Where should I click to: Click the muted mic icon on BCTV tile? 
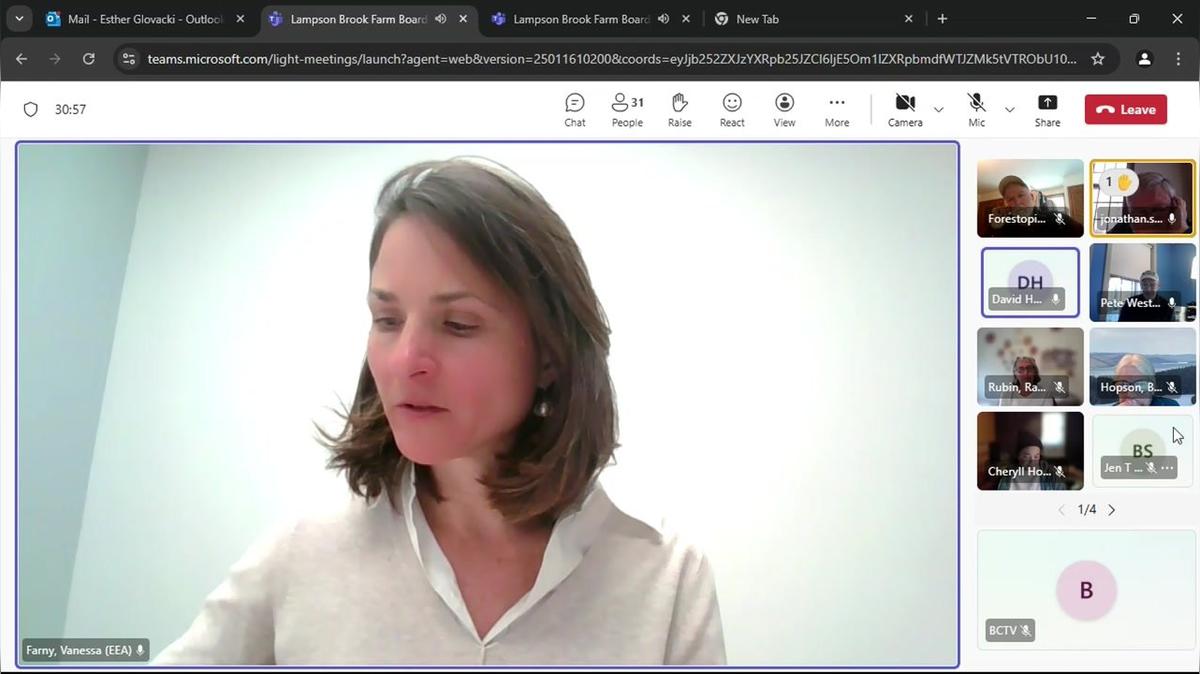click(x=1025, y=632)
